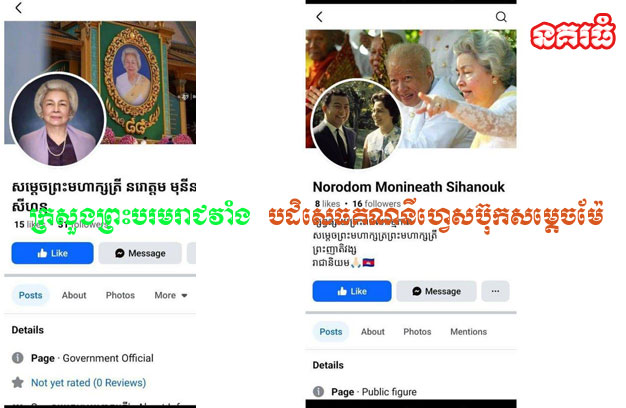
Task: Open Mentions tab on right page
Action: click(x=469, y=332)
